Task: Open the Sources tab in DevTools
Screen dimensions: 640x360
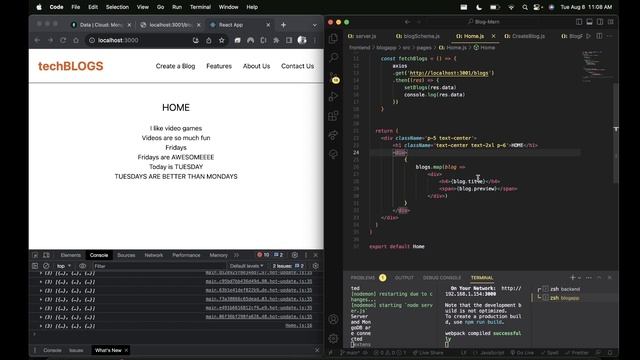Action: click(x=126, y=255)
